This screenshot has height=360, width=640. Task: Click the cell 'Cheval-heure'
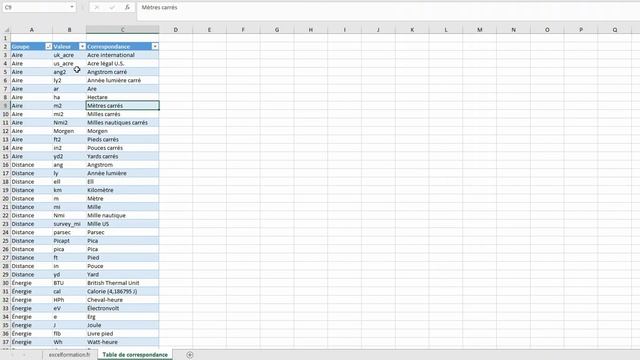(122, 300)
